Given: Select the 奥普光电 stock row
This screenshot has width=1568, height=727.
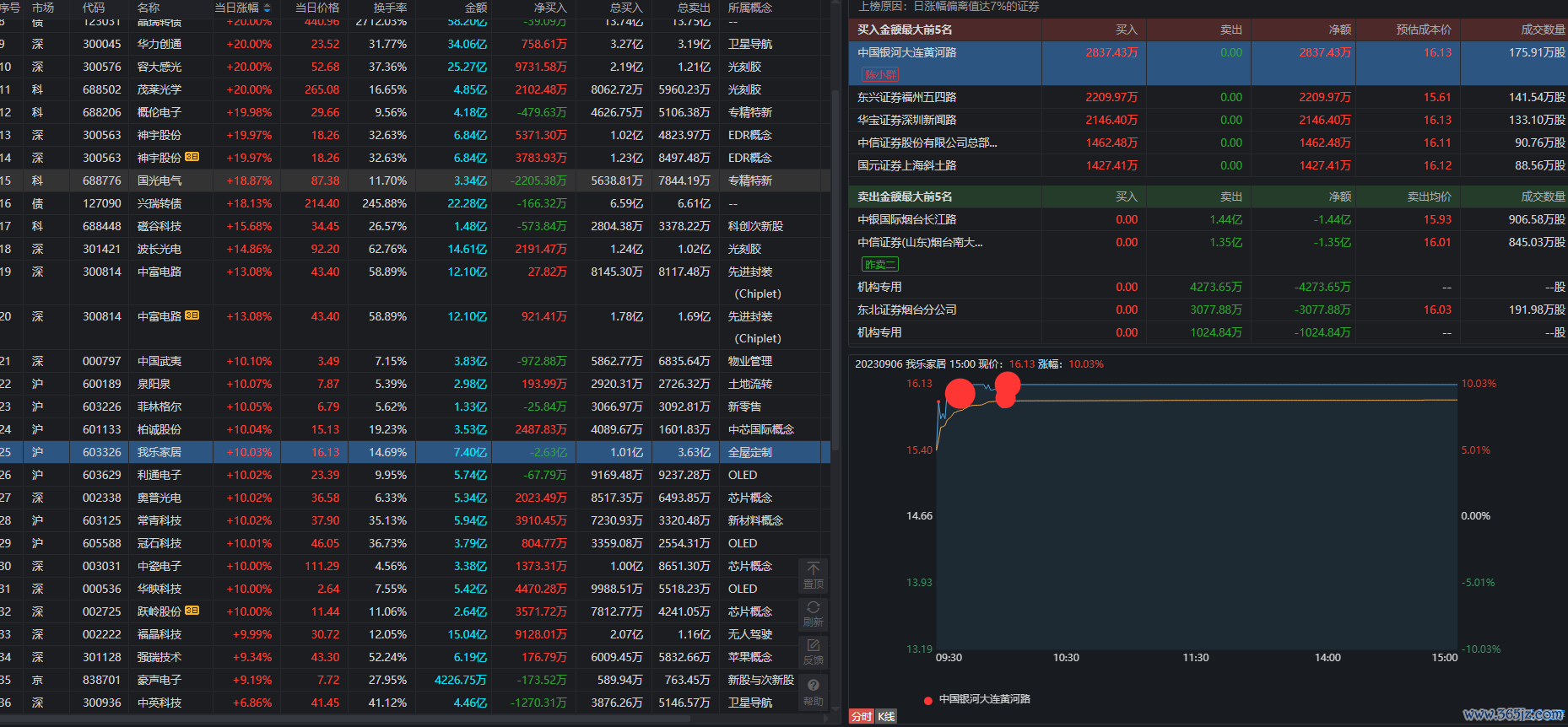Looking at the screenshot, I should [x=415, y=498].
